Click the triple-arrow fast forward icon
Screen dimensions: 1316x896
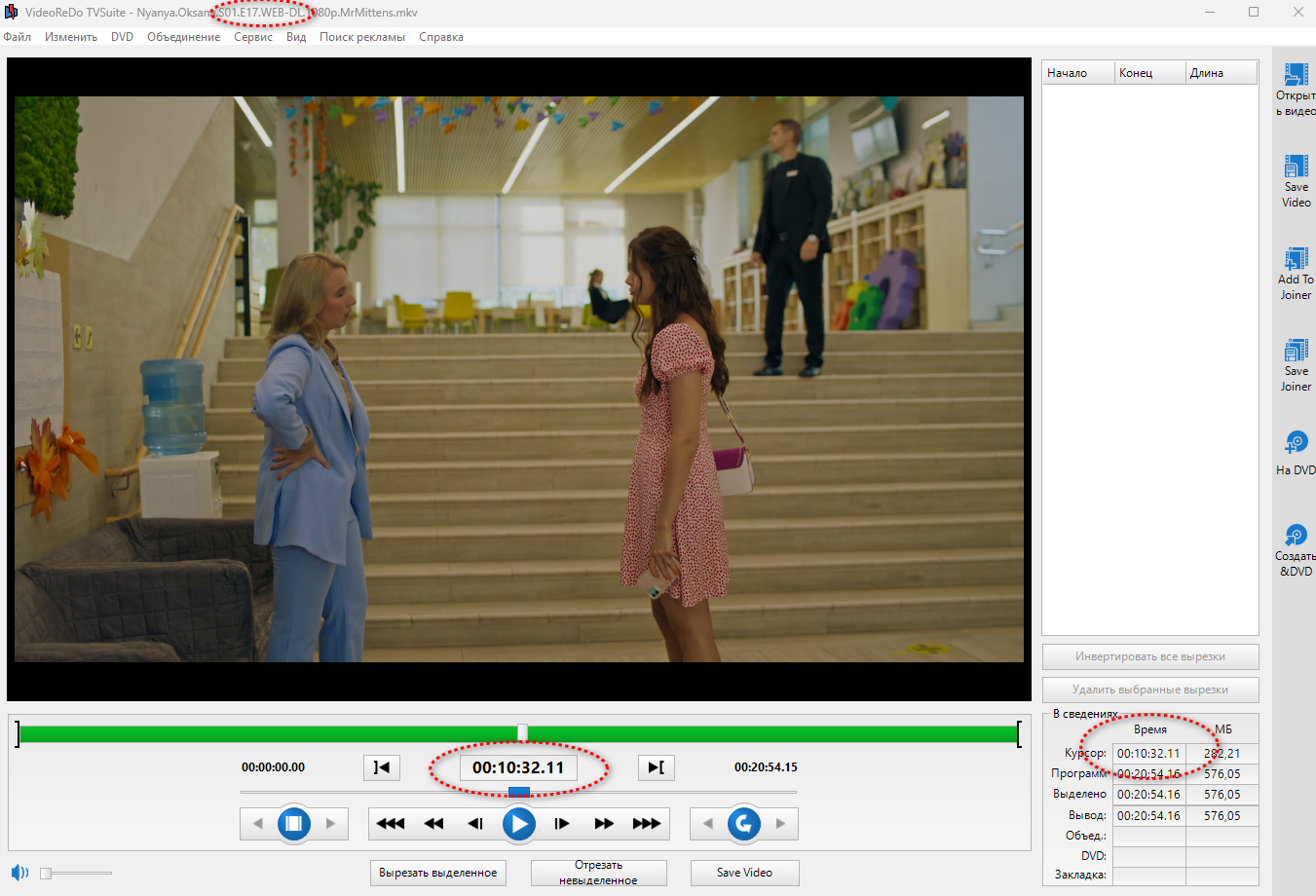tap(647, 824)
